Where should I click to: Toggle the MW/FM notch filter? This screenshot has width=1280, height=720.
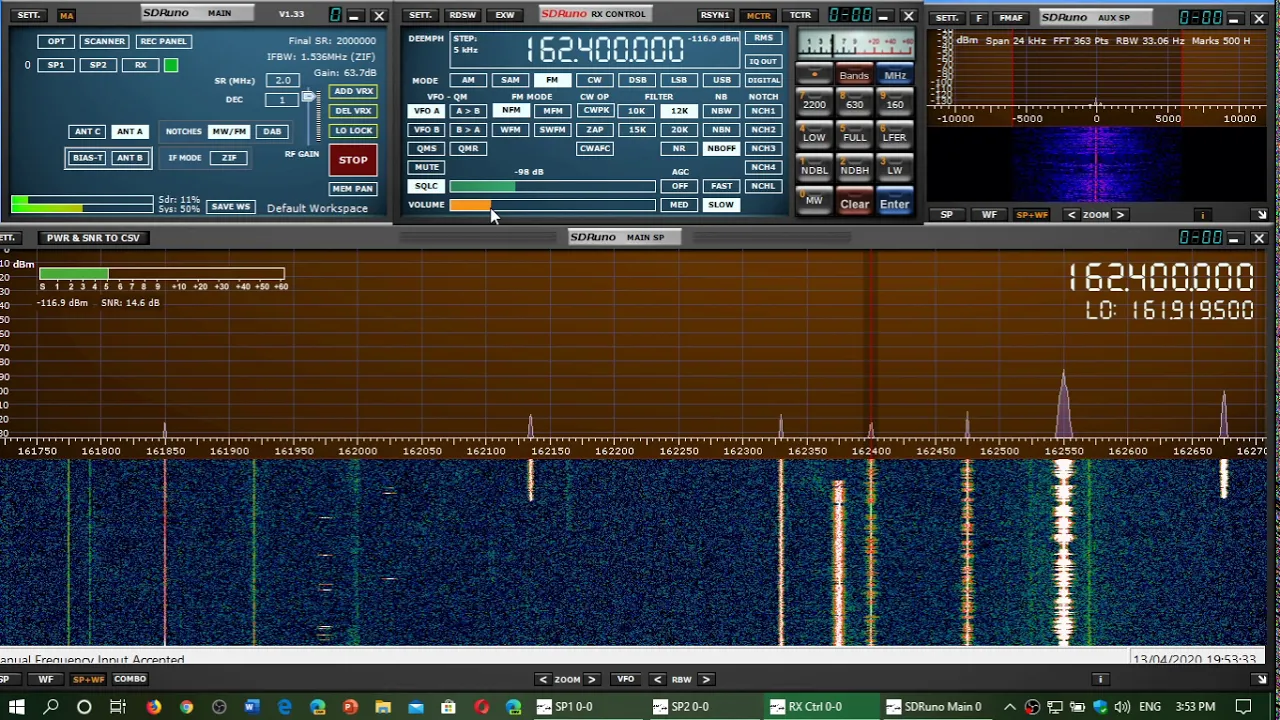(x=229, y=132)
